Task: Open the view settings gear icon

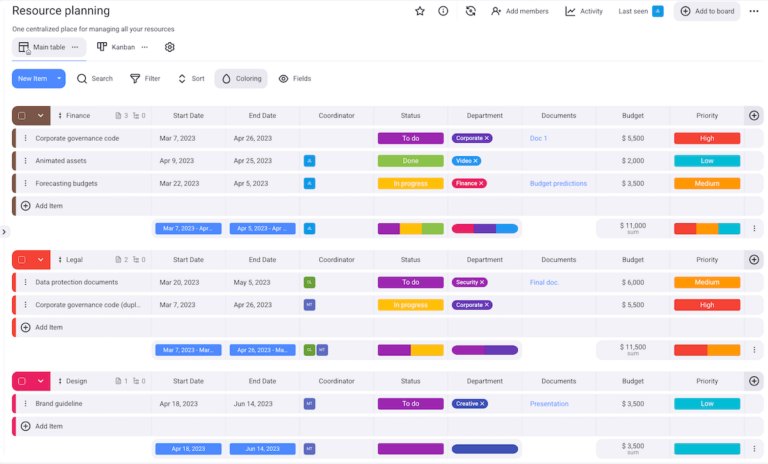Action: pyautogui.click(x=170, y=47)
